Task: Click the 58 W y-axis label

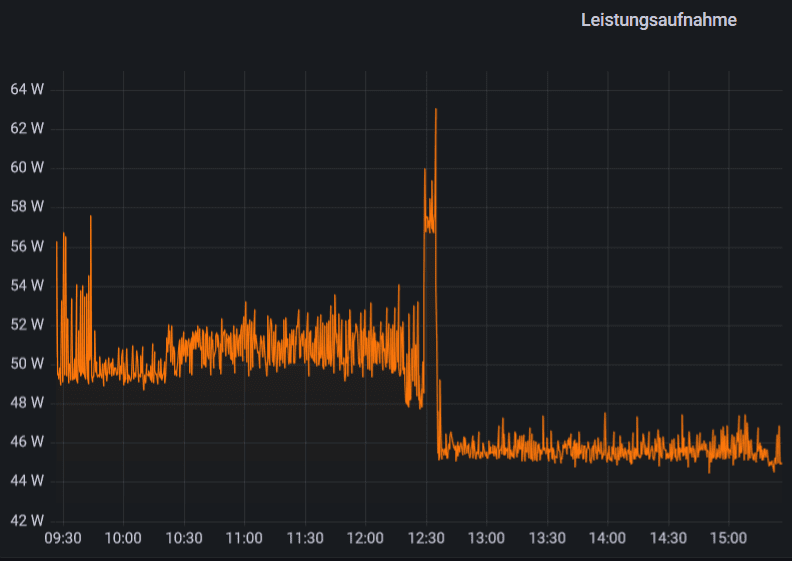Action: click(27, 207)
